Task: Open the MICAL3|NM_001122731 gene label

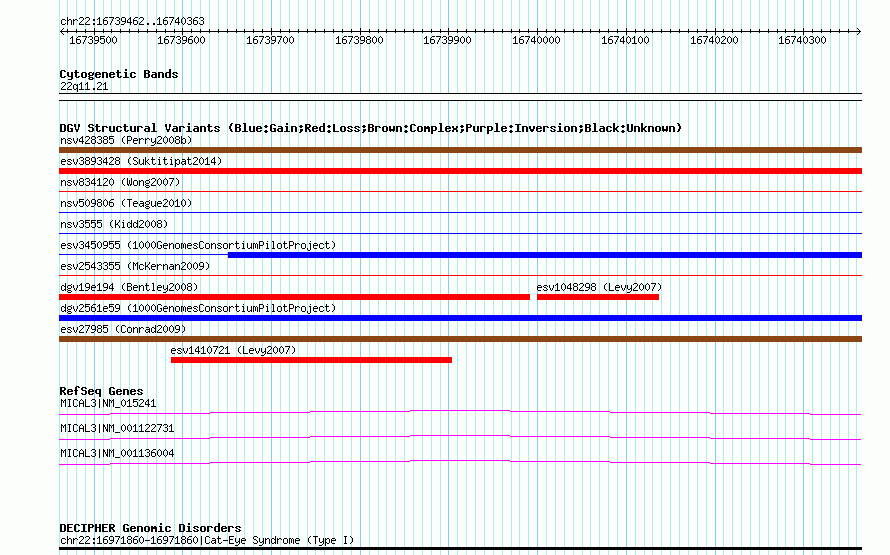Action: pyautogui.click(x=117, y=428)
